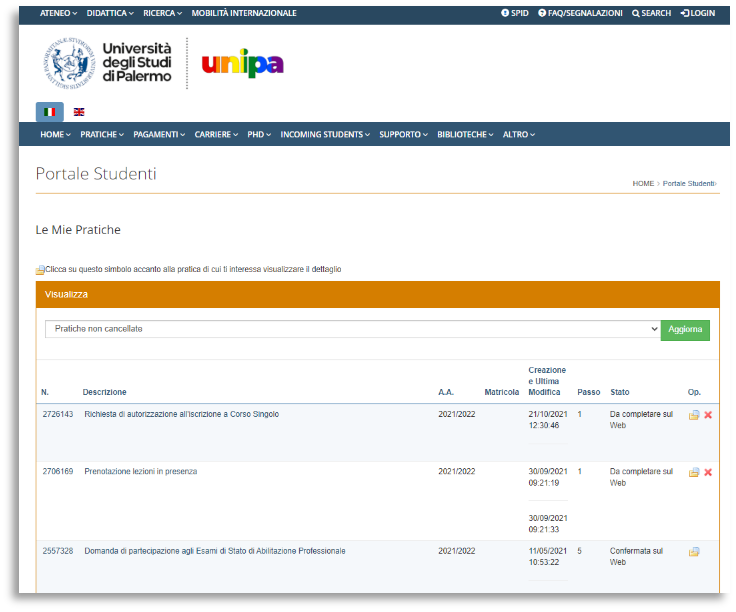Open 'Pratiche non cancellate' filter dropdown

(x=353, y=329)
